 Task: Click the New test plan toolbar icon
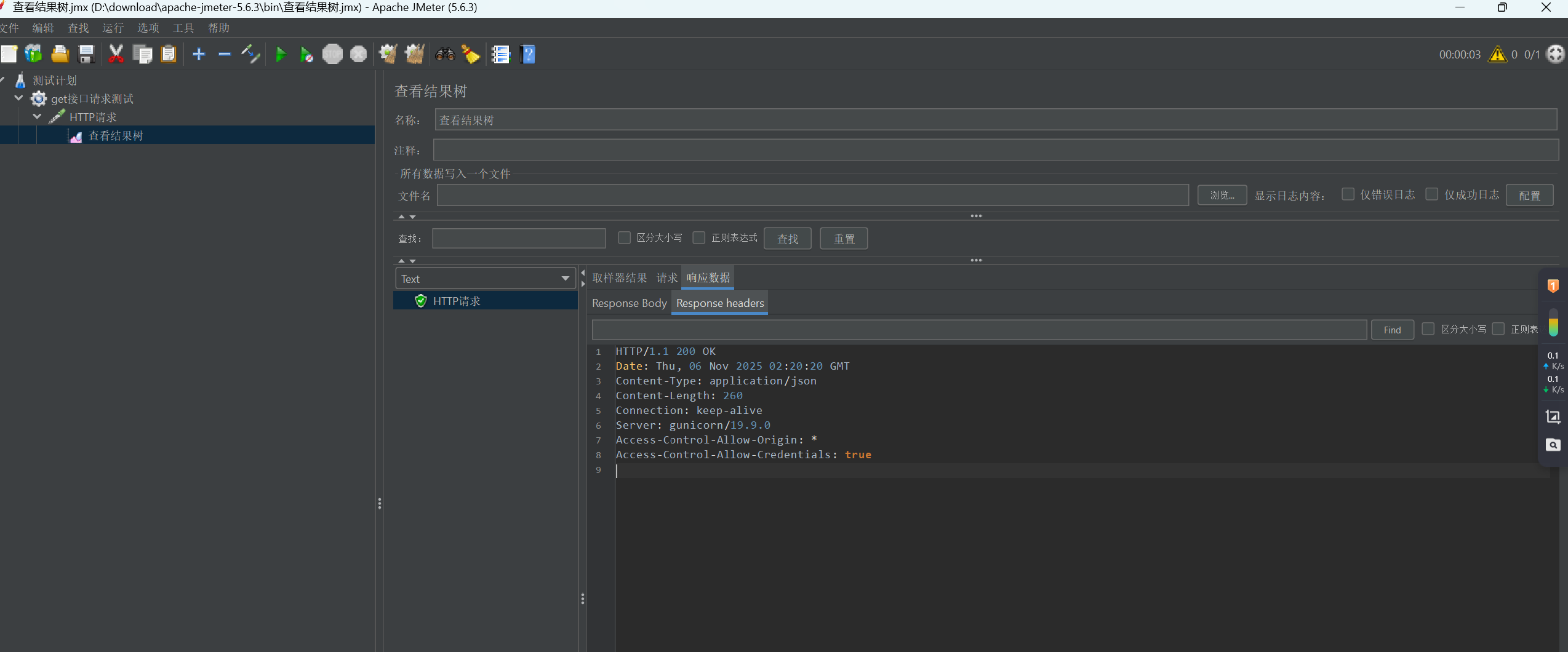coord(9,54)
